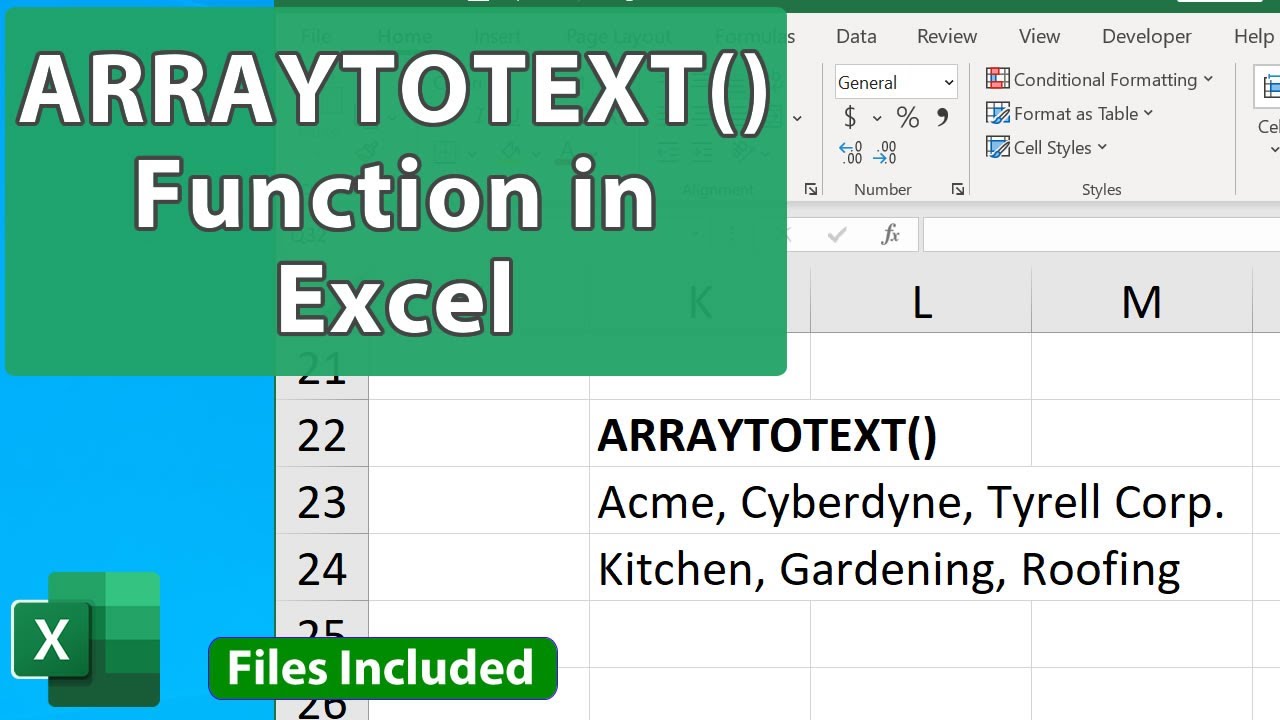1280x720 pixels.
Task: Open the View ribbon tab
Action: [1039, 36]
